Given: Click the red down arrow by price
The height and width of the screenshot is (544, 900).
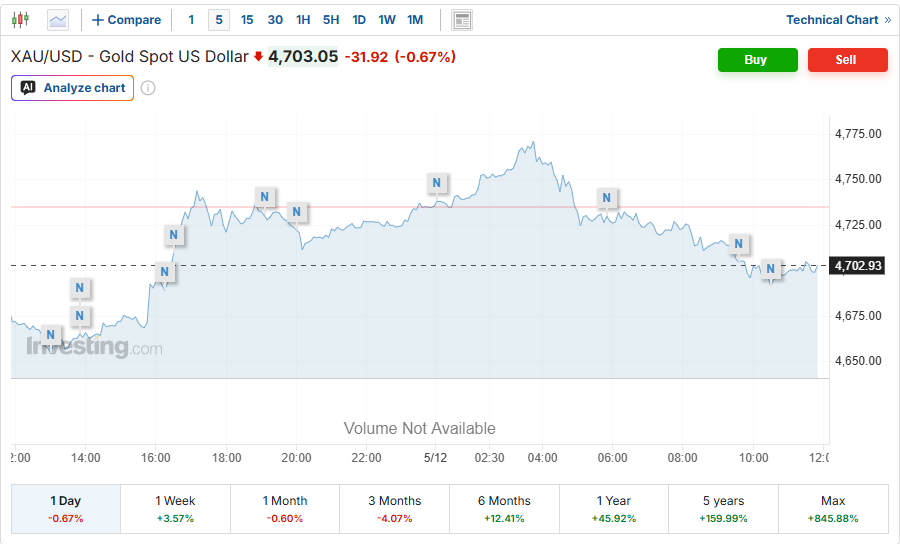Looking at the screenshot, I should (x=258, y=56).
